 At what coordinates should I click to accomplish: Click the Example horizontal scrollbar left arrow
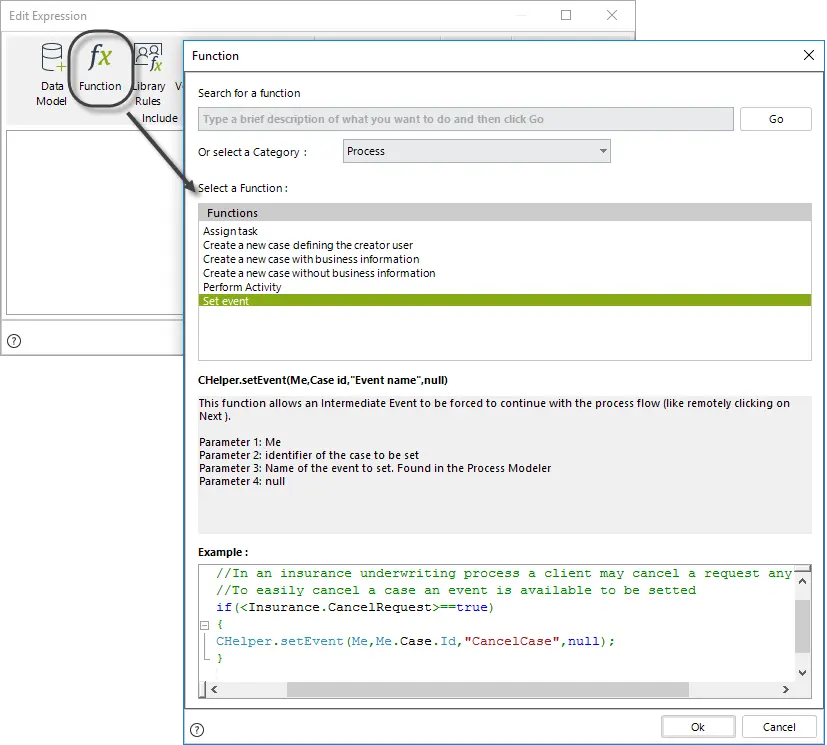(214, 690)
